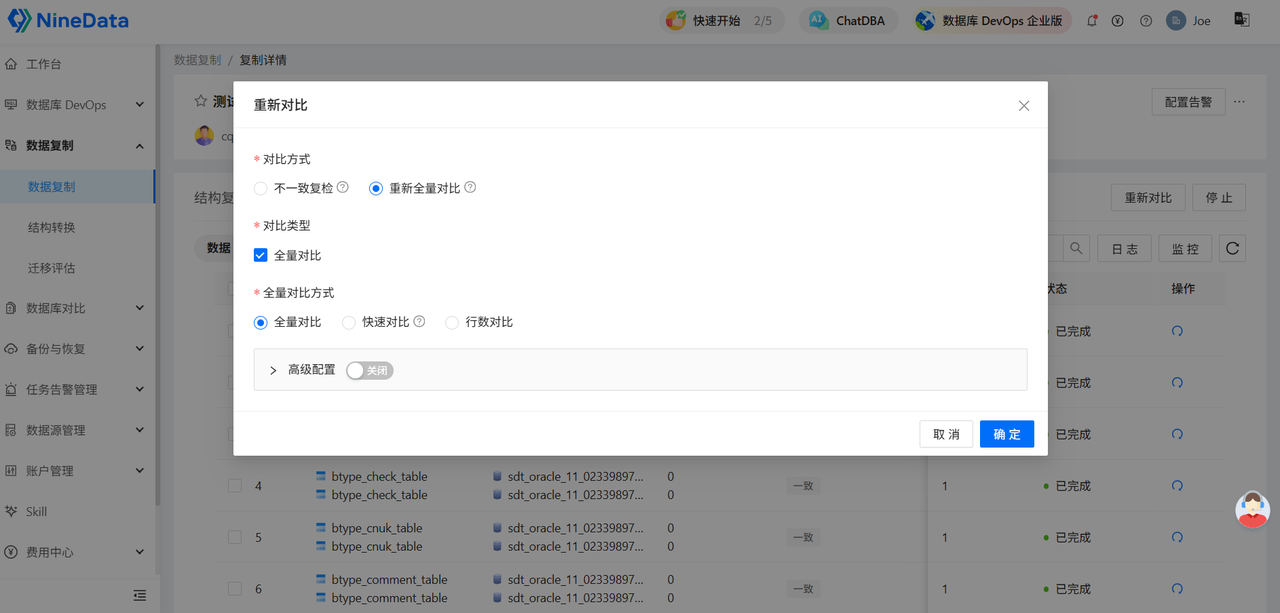Click the magnifier search icon in the table toolbar
Screen dimensions: 1280x613
(1076, 248)
